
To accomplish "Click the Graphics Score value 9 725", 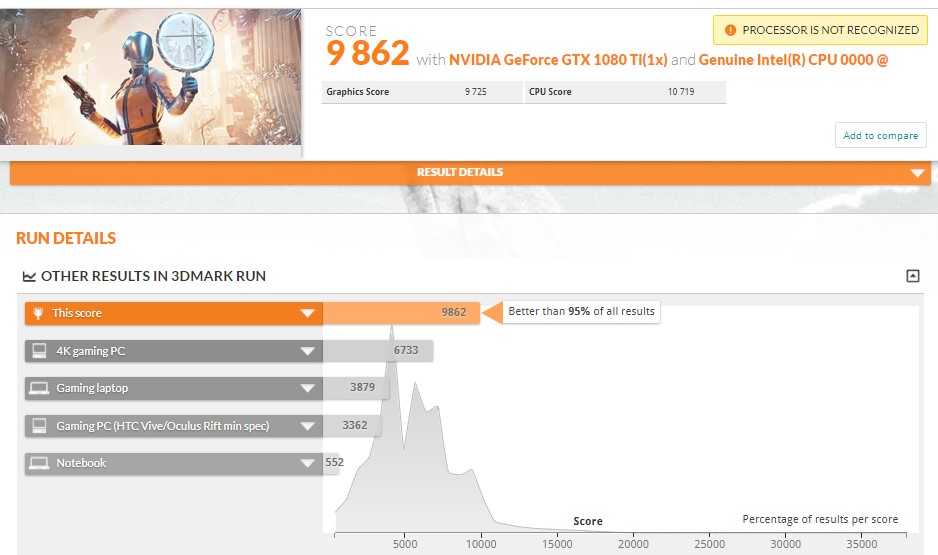I will click(x=476, y=92).
